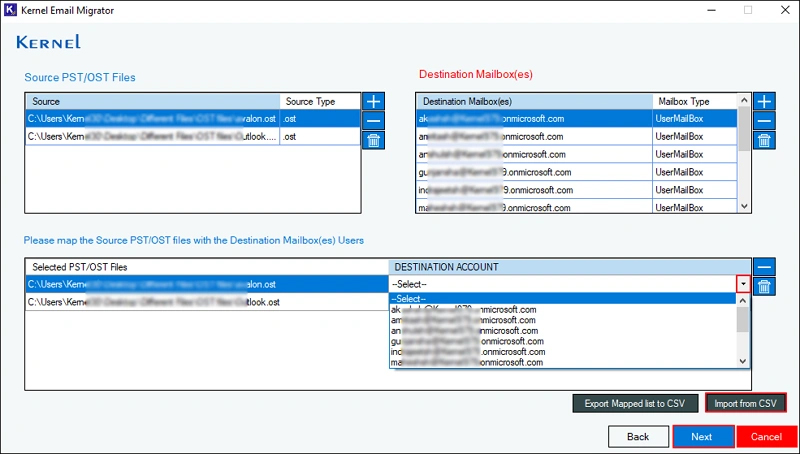Select the avalon.ost source file row
Screen dimensions: 800x454
(193, 118)
